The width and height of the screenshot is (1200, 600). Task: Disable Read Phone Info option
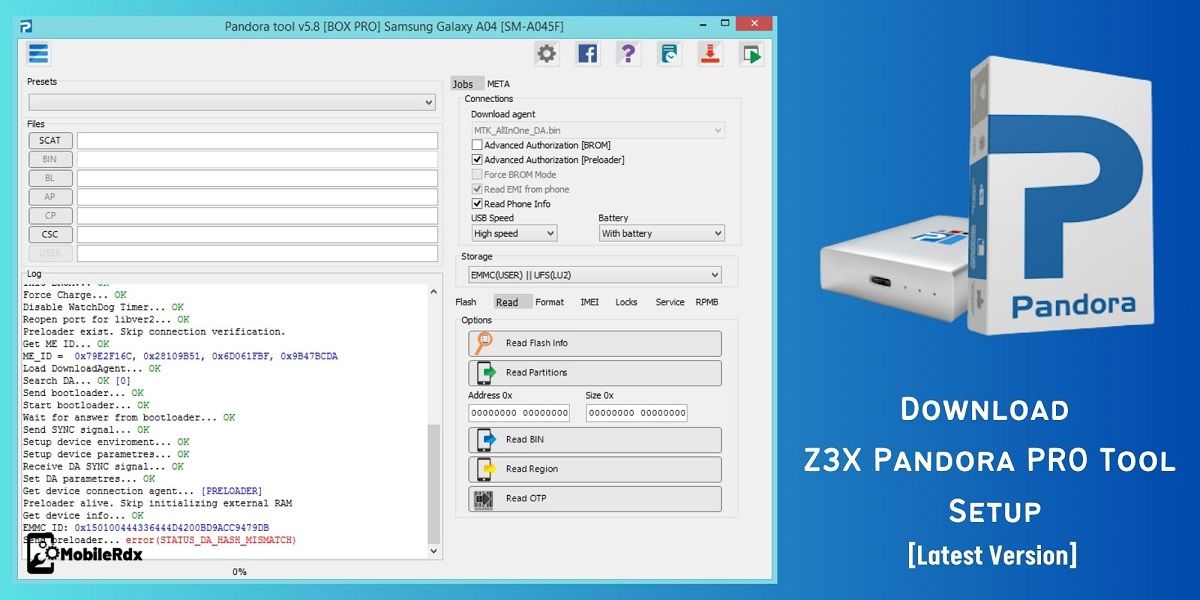coord(476,203)
